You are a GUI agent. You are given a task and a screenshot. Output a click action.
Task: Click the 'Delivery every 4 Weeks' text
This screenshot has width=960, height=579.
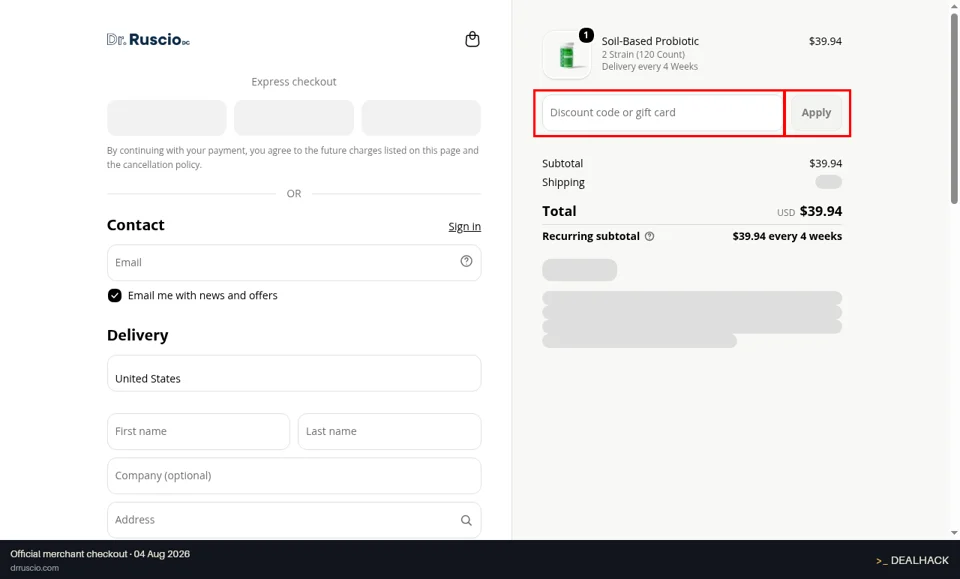[650, 67]
